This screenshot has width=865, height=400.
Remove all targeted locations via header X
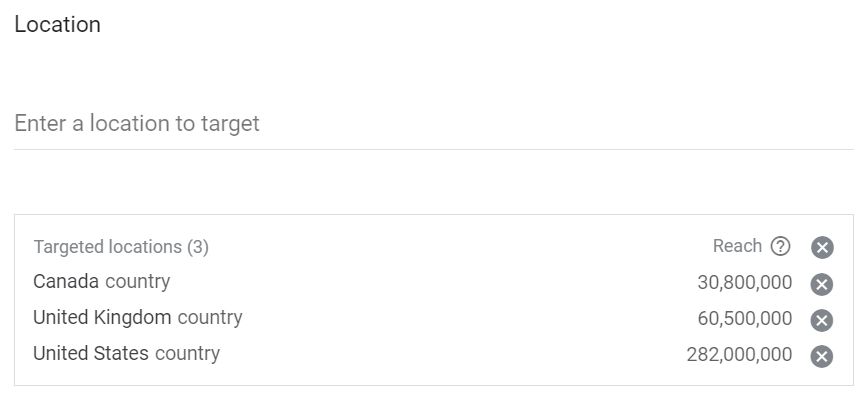[x=822, y=248]
